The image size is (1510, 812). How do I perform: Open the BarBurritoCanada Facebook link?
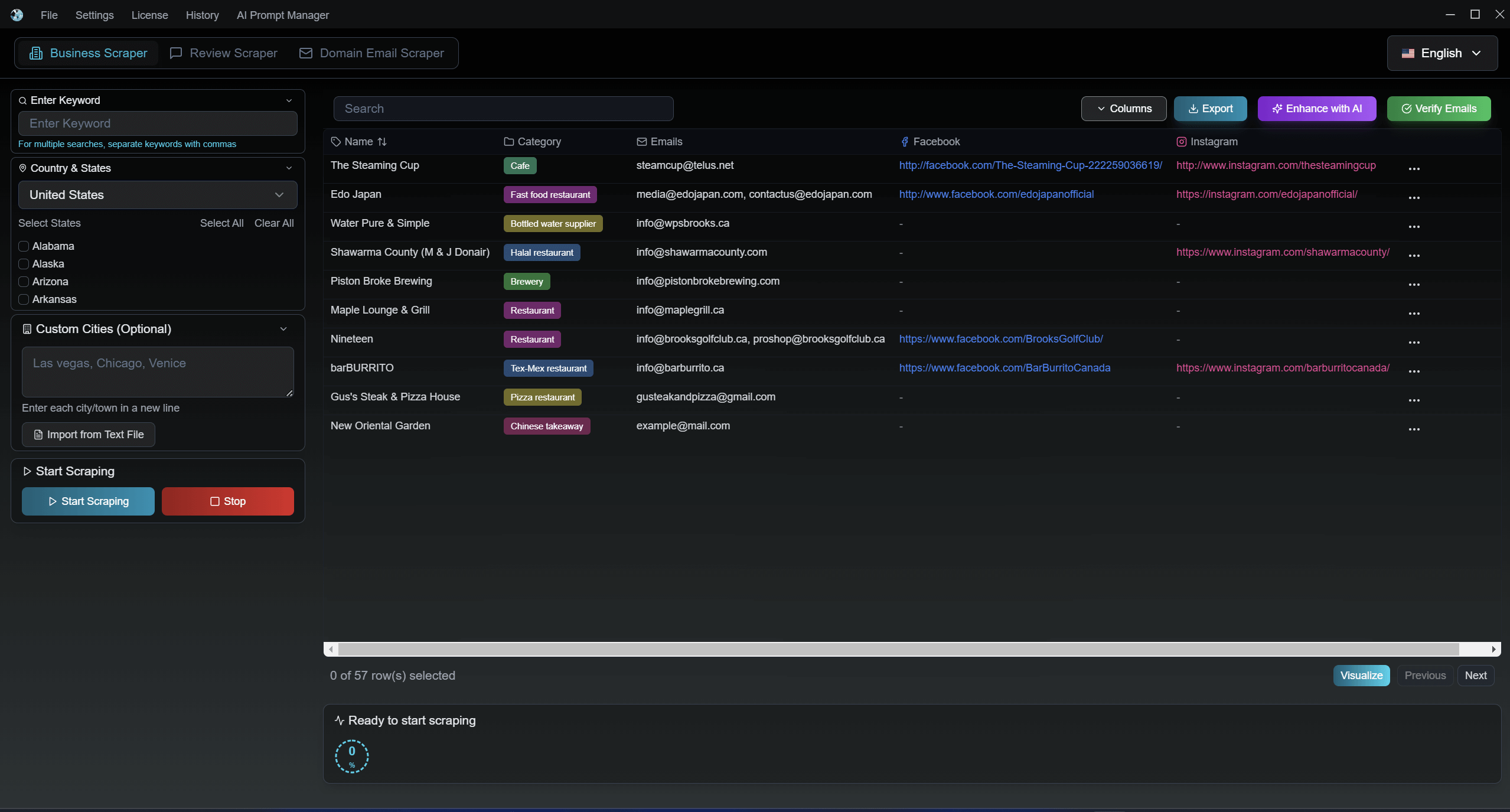pyautogui.click(x=1004, y=368)
